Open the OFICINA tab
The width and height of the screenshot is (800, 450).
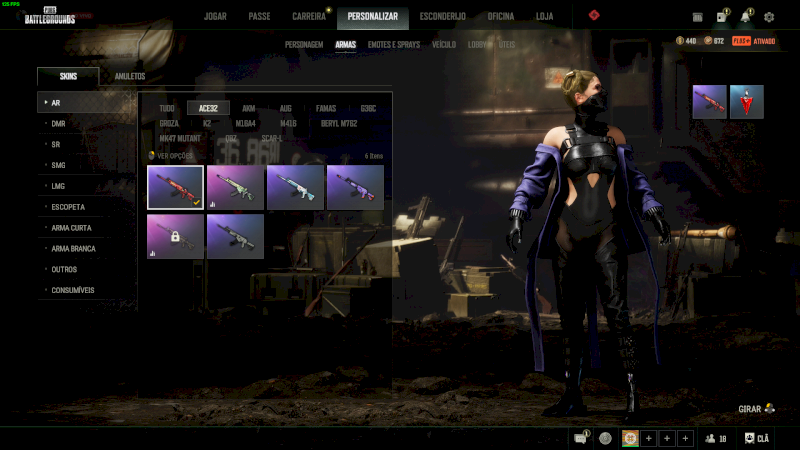pos(501,16)
